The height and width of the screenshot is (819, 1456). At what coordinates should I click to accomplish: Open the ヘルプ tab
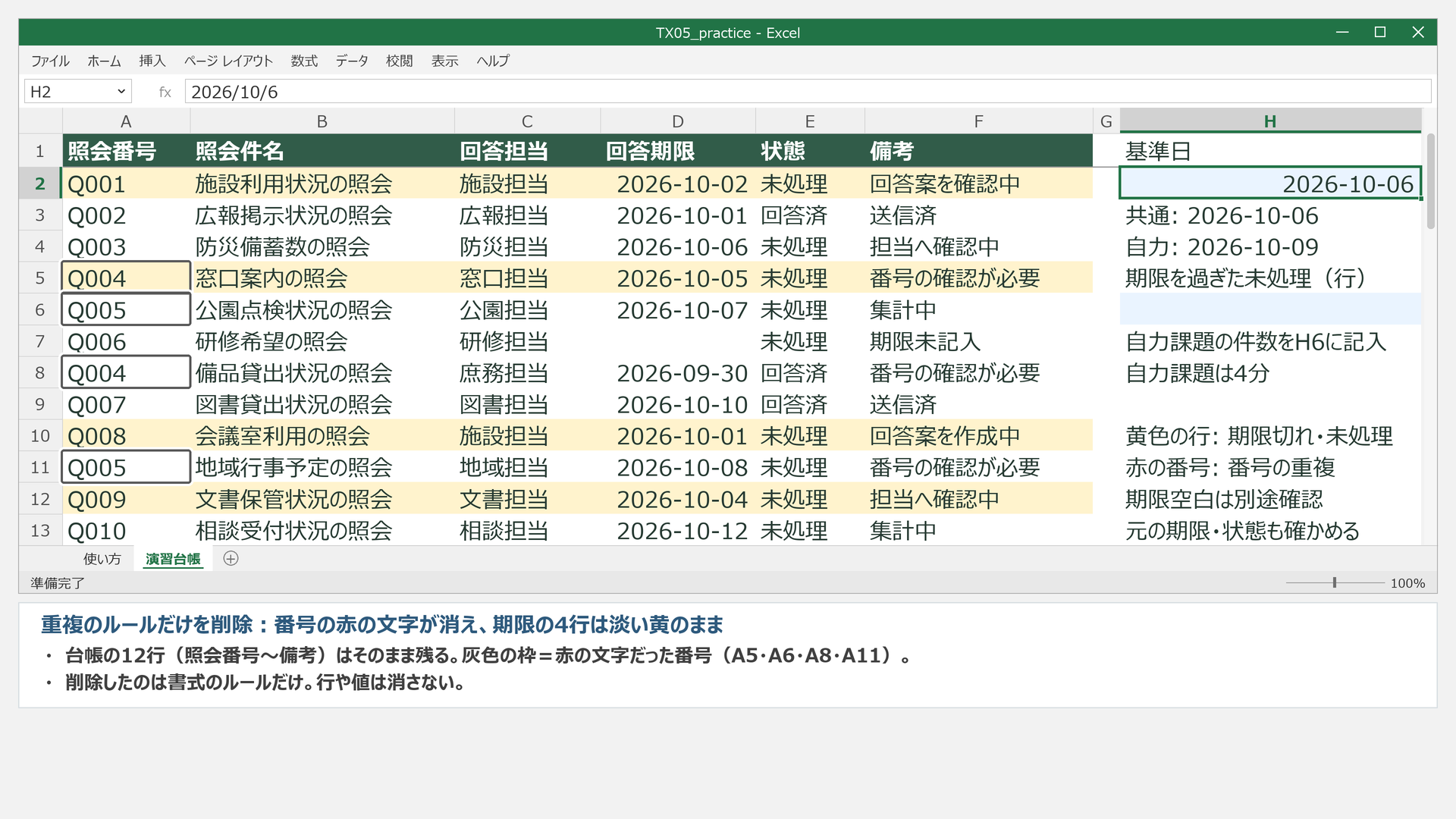(493, 61)
